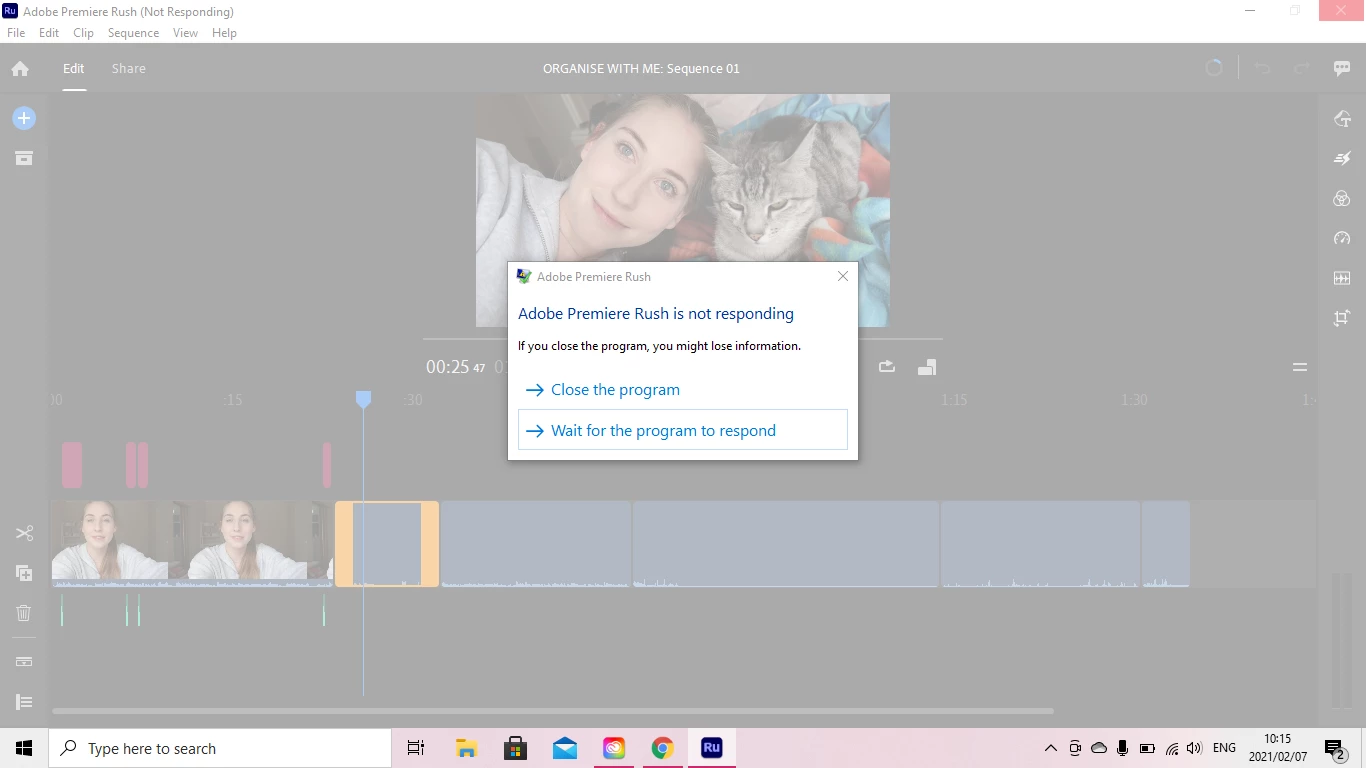Close the not responding dialog with X

coord(843,276)
